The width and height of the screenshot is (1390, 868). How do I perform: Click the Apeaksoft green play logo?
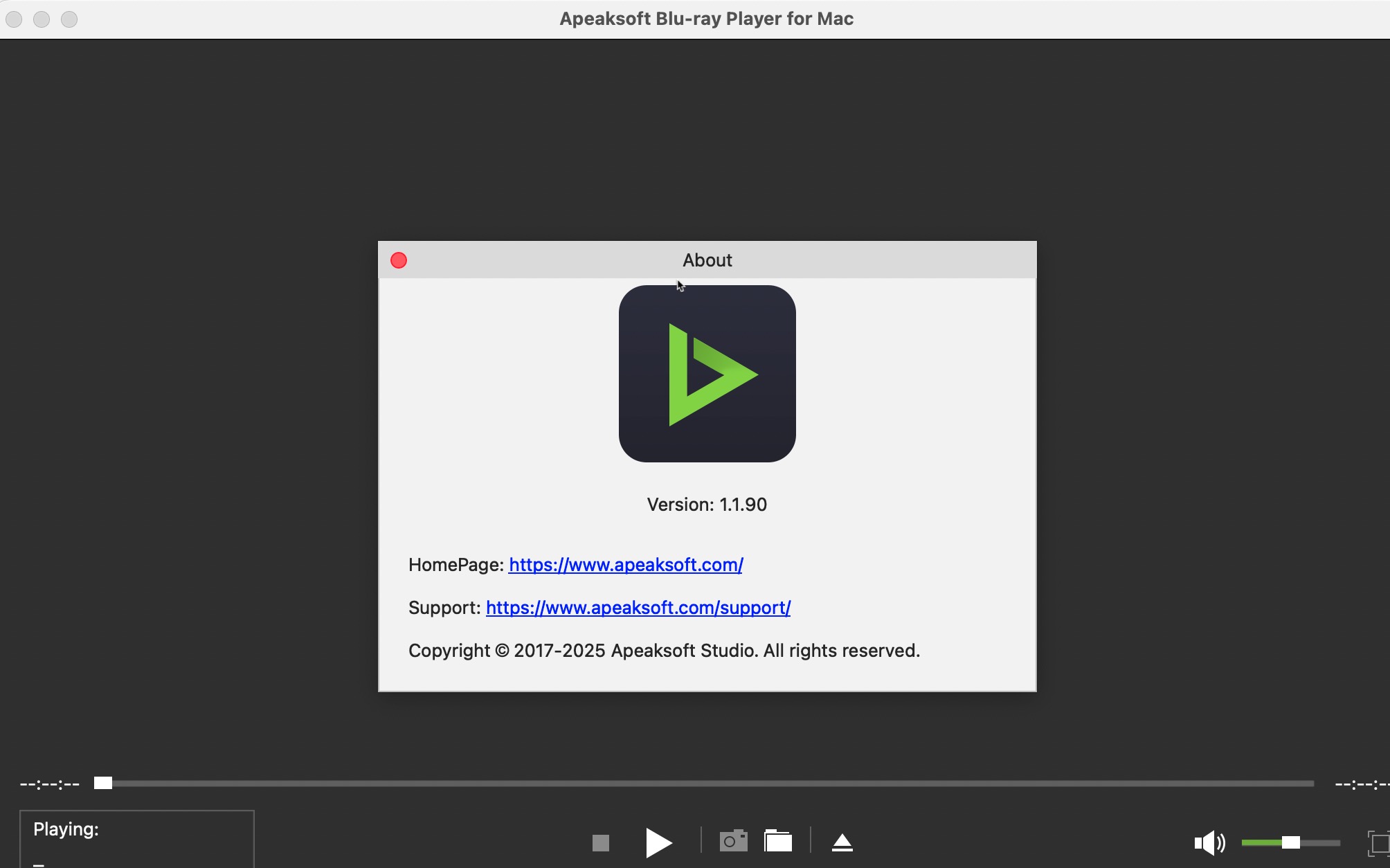tap(707, 374)
